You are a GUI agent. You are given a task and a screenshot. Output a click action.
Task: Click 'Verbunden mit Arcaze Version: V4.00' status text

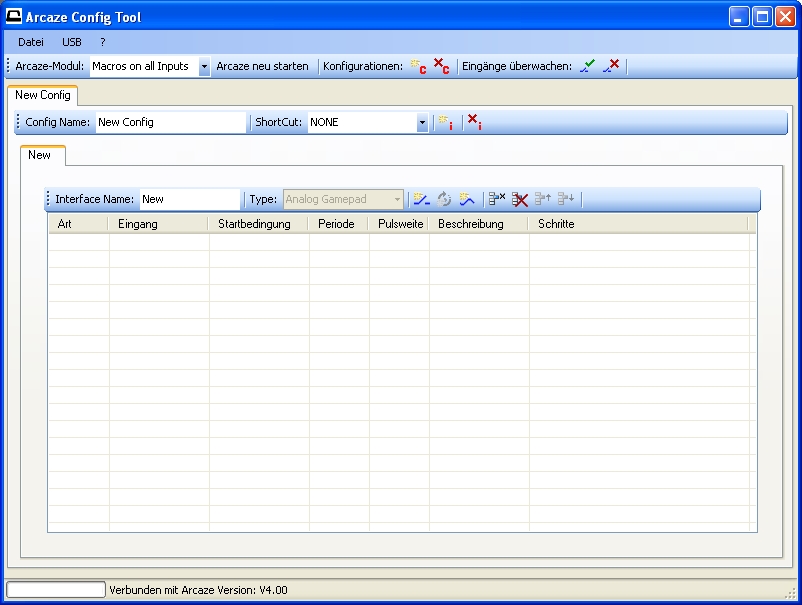pos(198,590)
